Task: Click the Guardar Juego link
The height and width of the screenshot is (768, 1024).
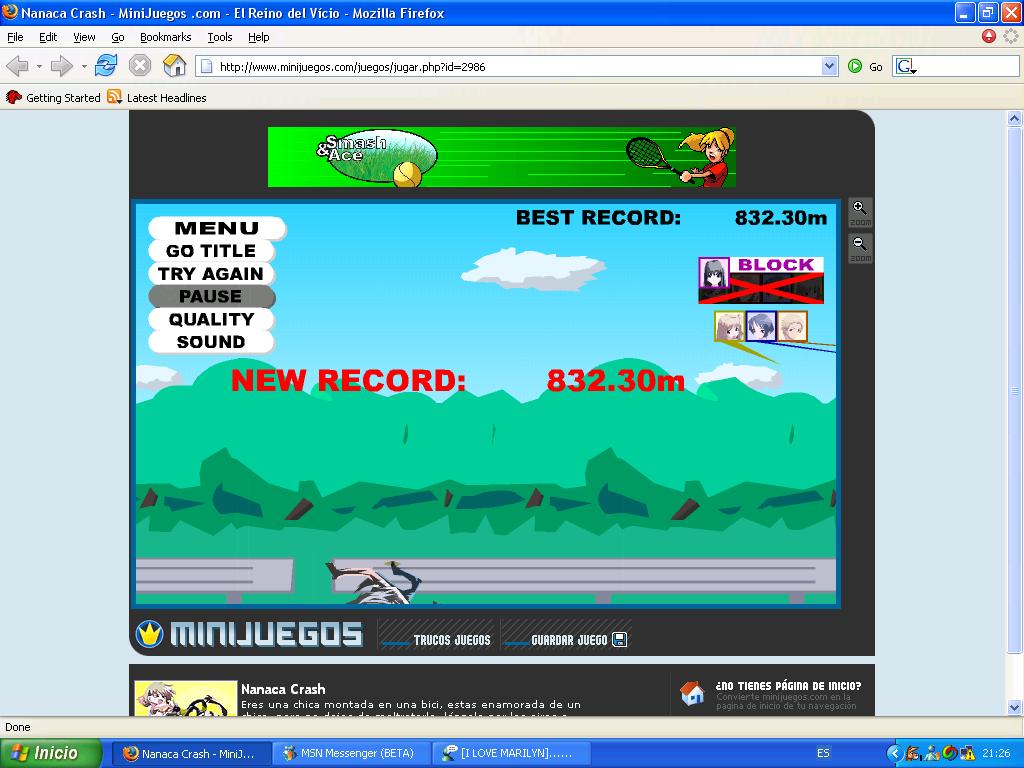Action: tap(569, 640)
